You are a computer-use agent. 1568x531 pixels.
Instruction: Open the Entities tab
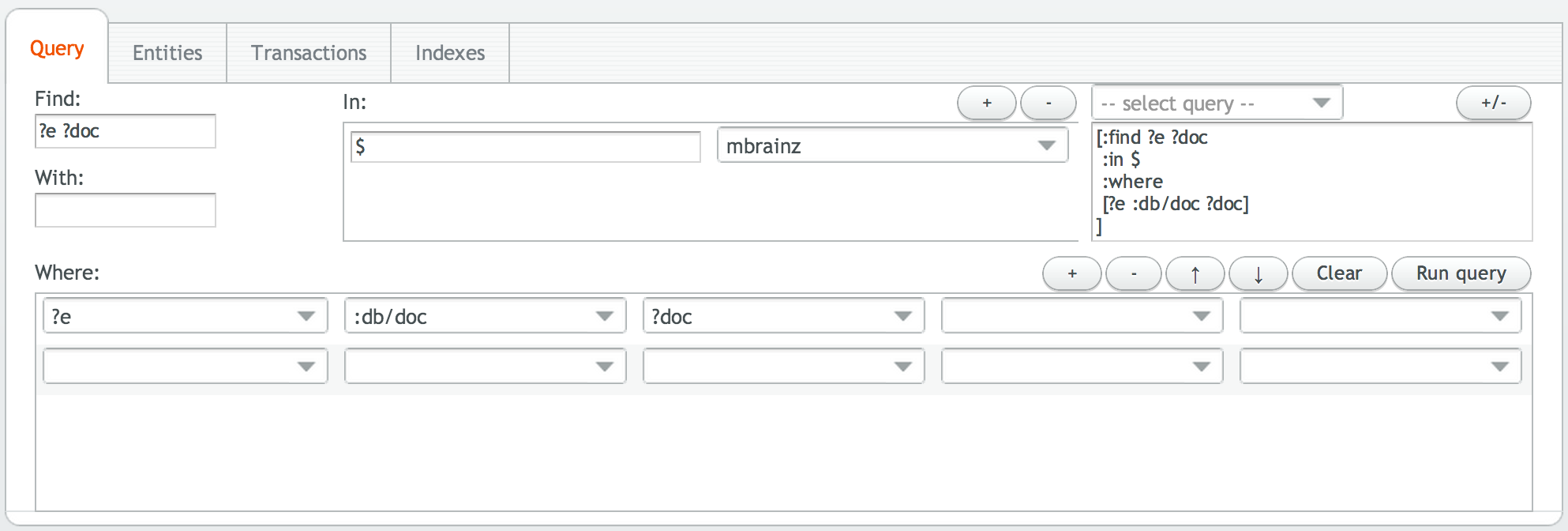tap(167, 53)
